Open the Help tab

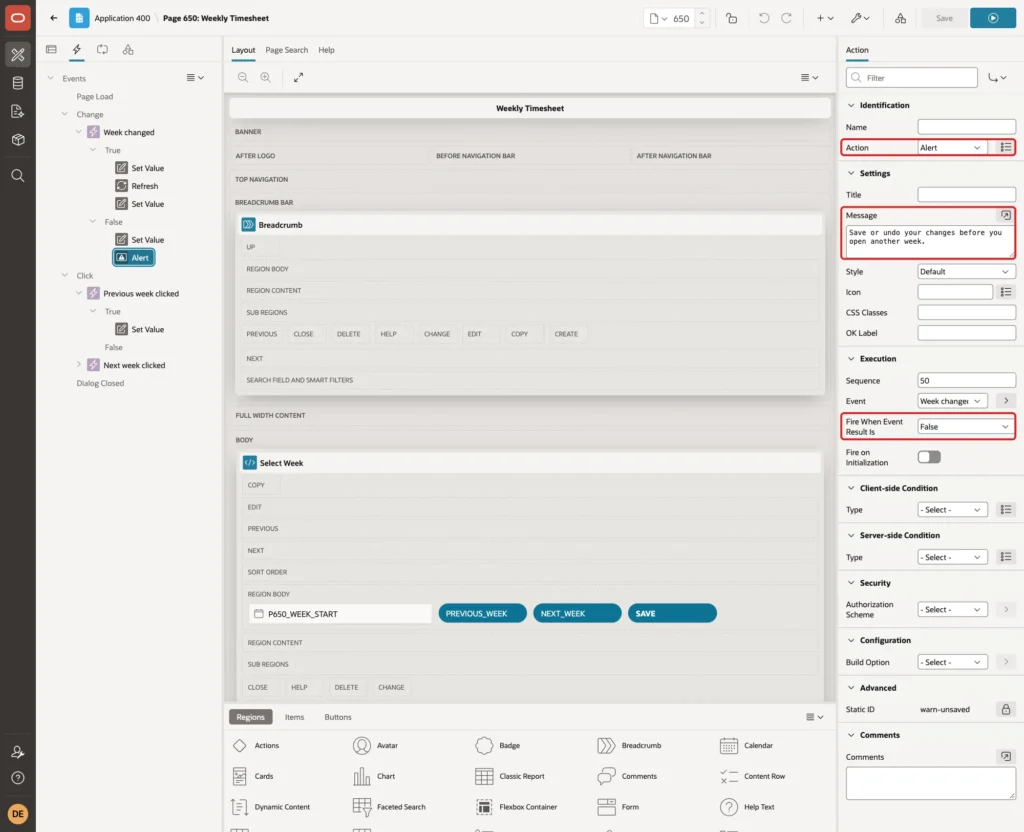tap(327, 50)
